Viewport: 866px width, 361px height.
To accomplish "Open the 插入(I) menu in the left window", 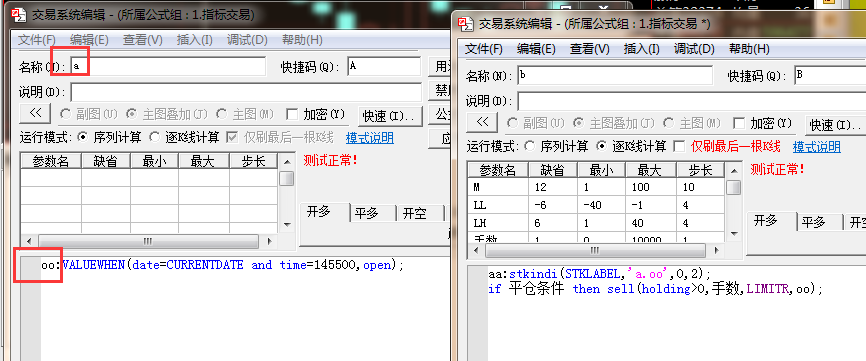I will coord(194,40).
